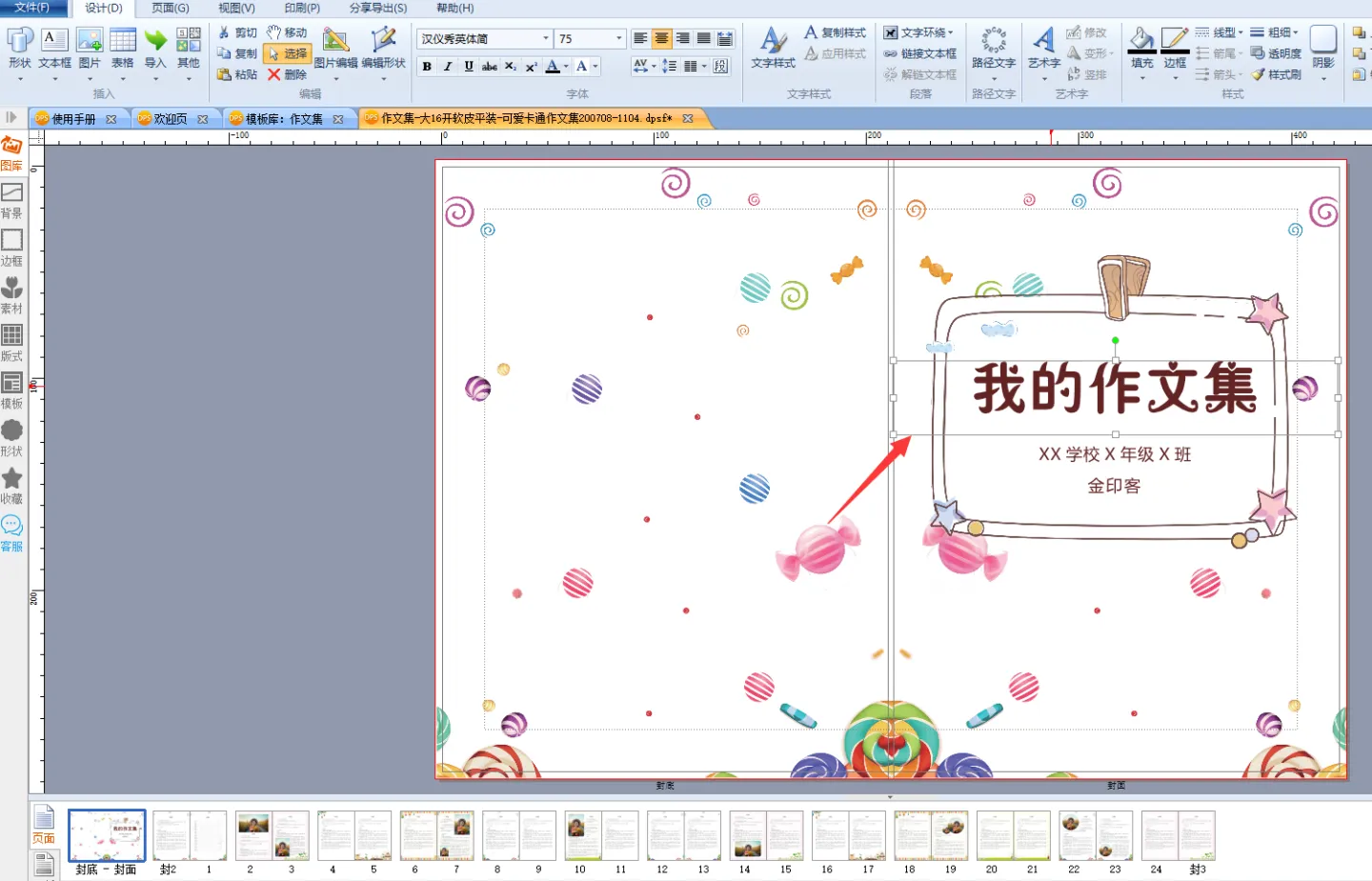The width and height of the screenshot is (1372, 881).
Task: Open the 文字样式 text style gallery
Action: point(774,49)
